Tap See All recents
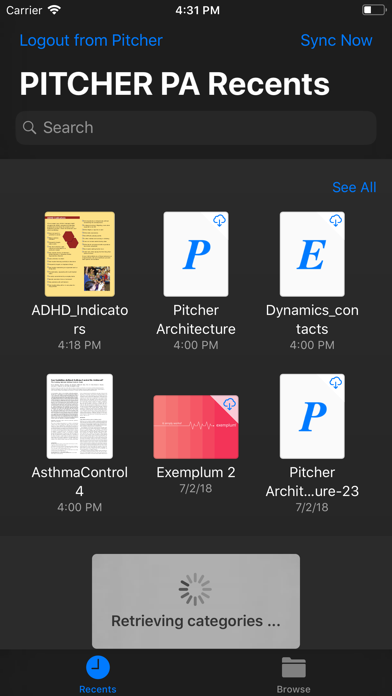Image resolution: width=392 pixels, height=696 pixels. pos(354,187)
